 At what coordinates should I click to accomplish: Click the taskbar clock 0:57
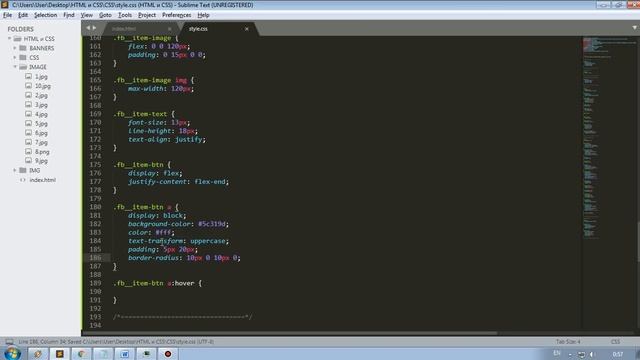(x=618, y=354)
